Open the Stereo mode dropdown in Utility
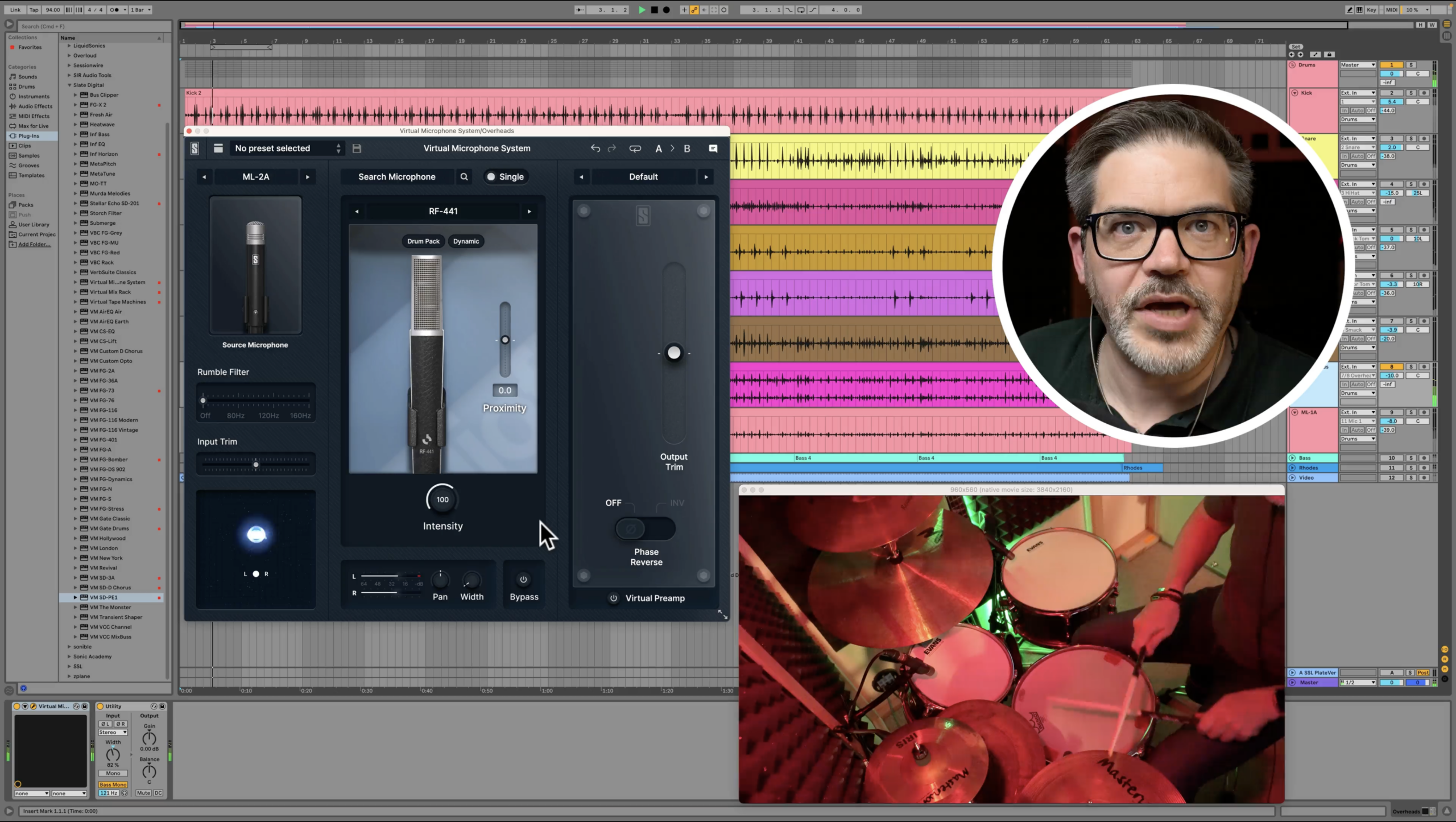 click(x=113, y=733)
